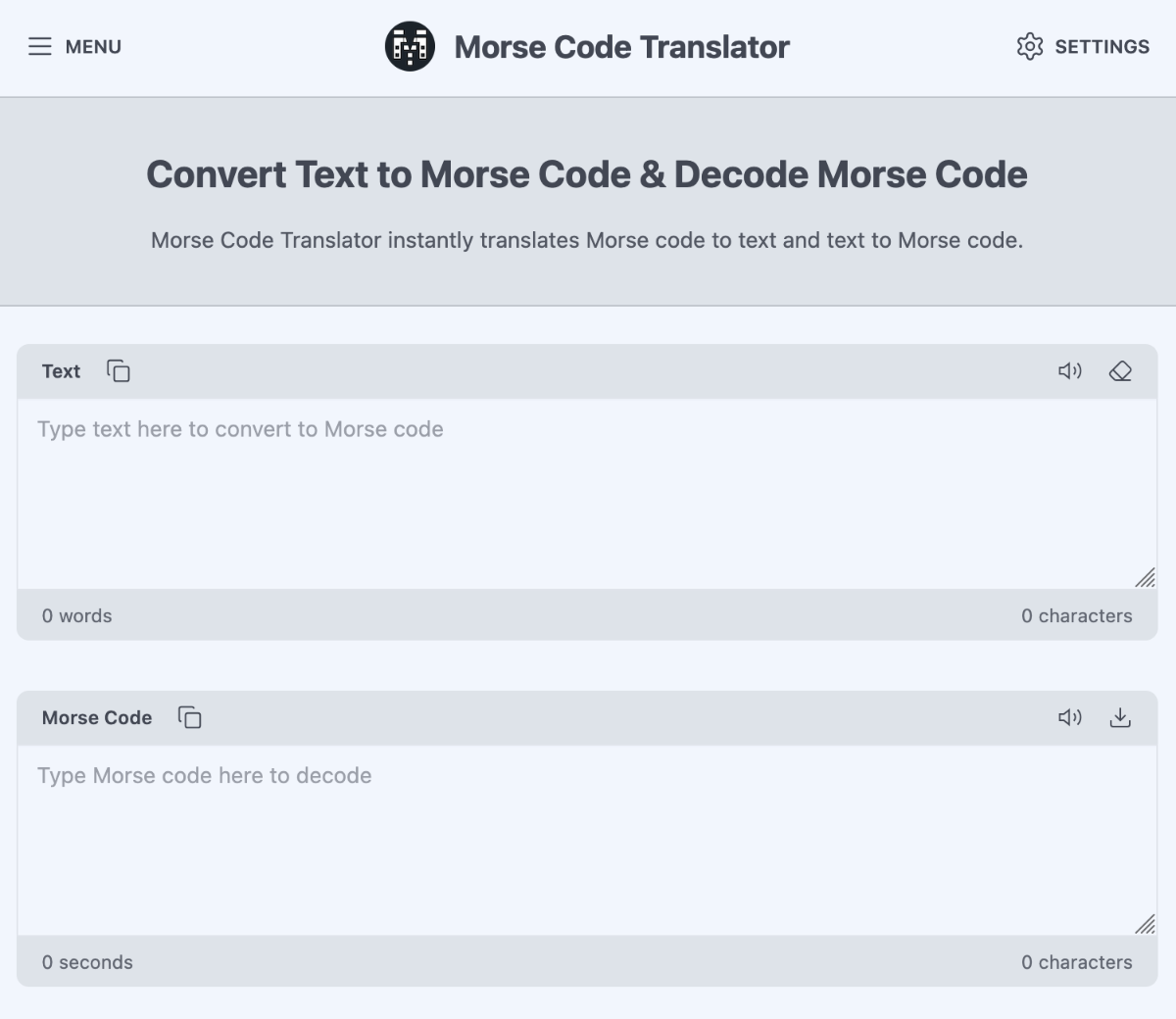
Task: Copy the Text field contents
Action: click(118, 371)
